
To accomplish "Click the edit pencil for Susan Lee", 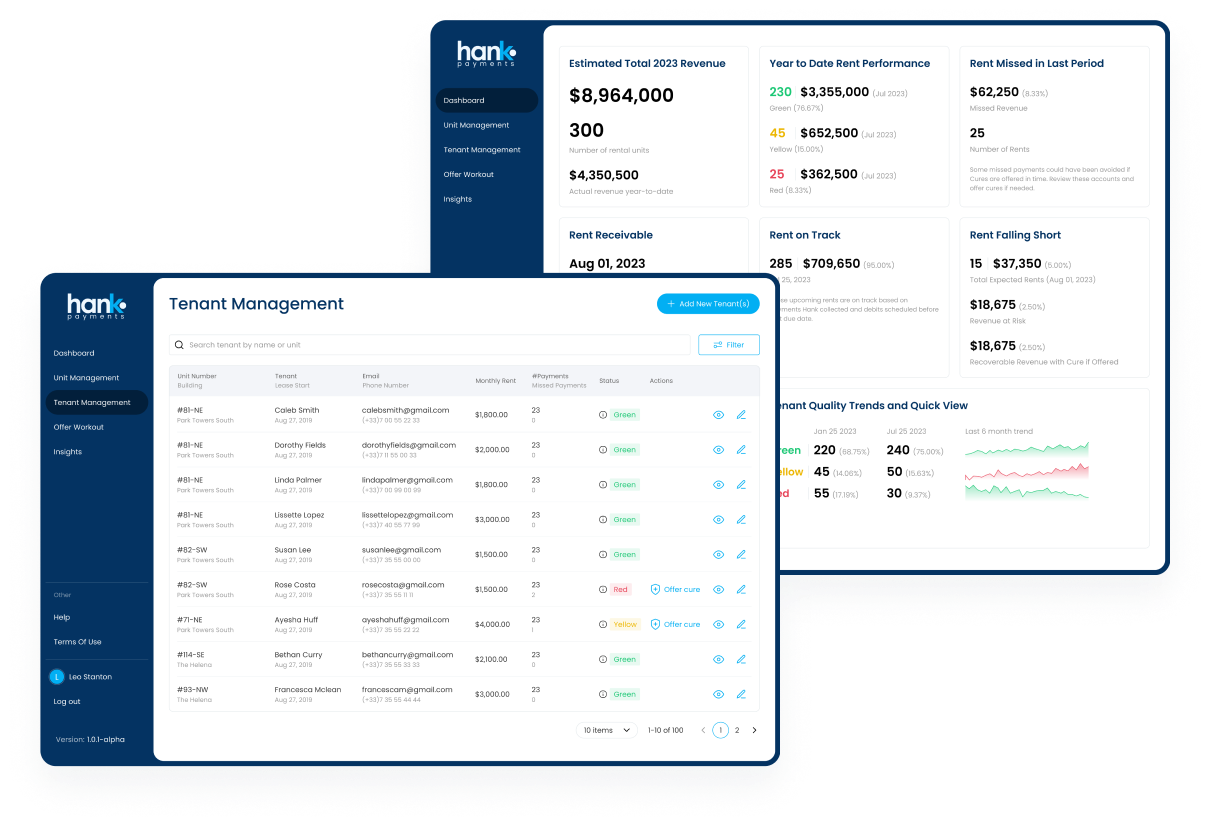I will click(741, 555).
